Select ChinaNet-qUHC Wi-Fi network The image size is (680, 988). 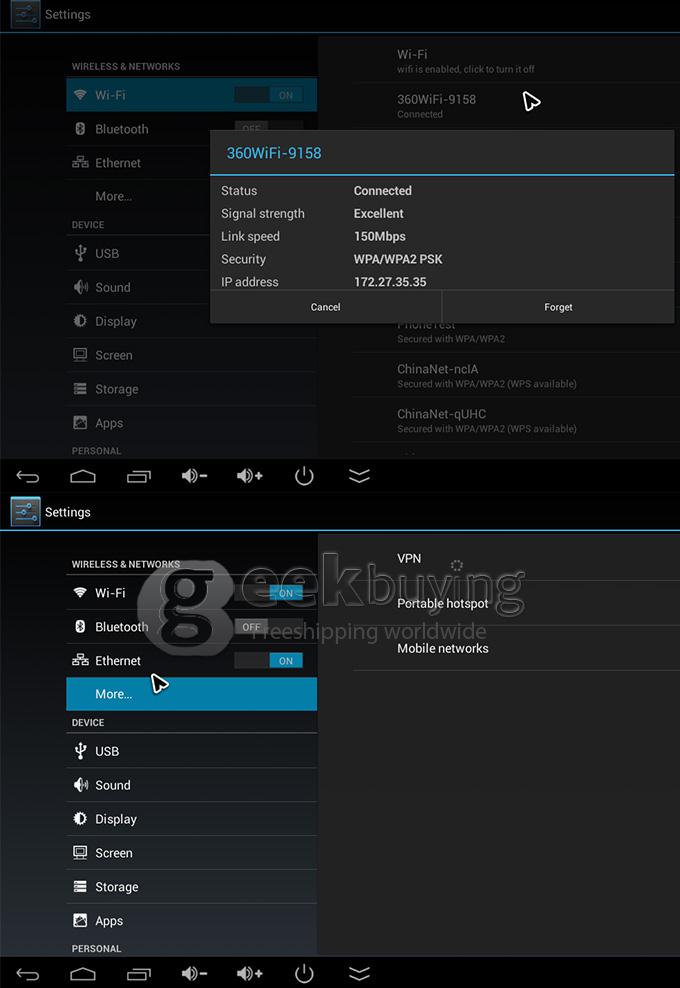pos(516,420)
